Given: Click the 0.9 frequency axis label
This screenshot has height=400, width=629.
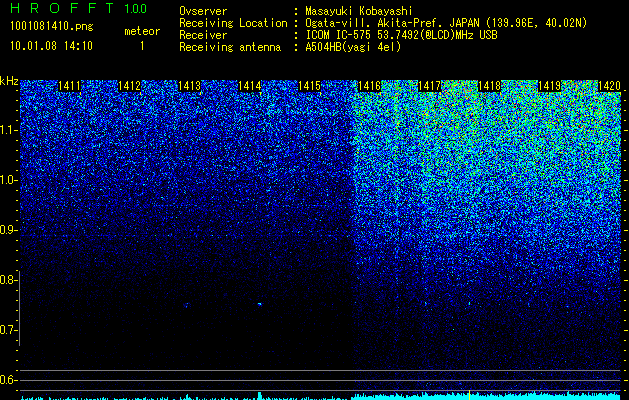Looking at the screenshot, I should (x=8, y=230).
